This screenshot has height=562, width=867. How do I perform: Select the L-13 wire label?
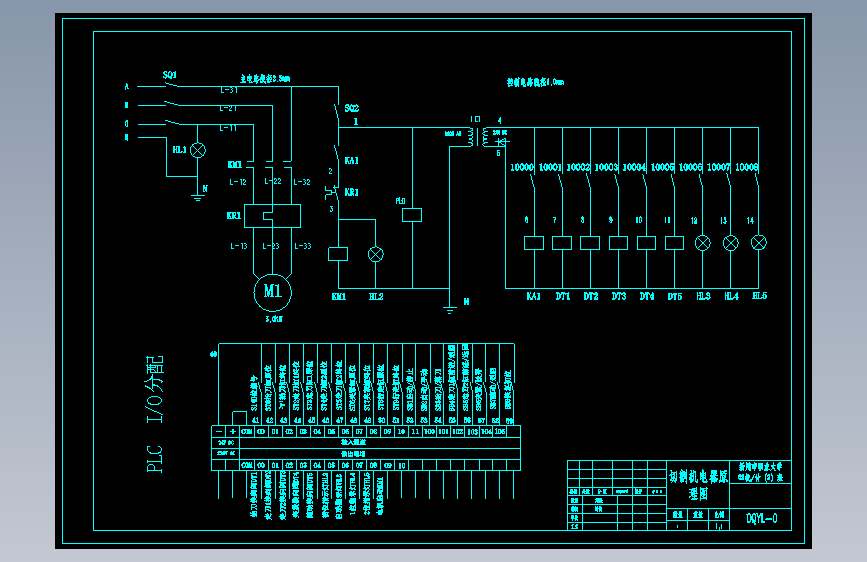point(239,246)
